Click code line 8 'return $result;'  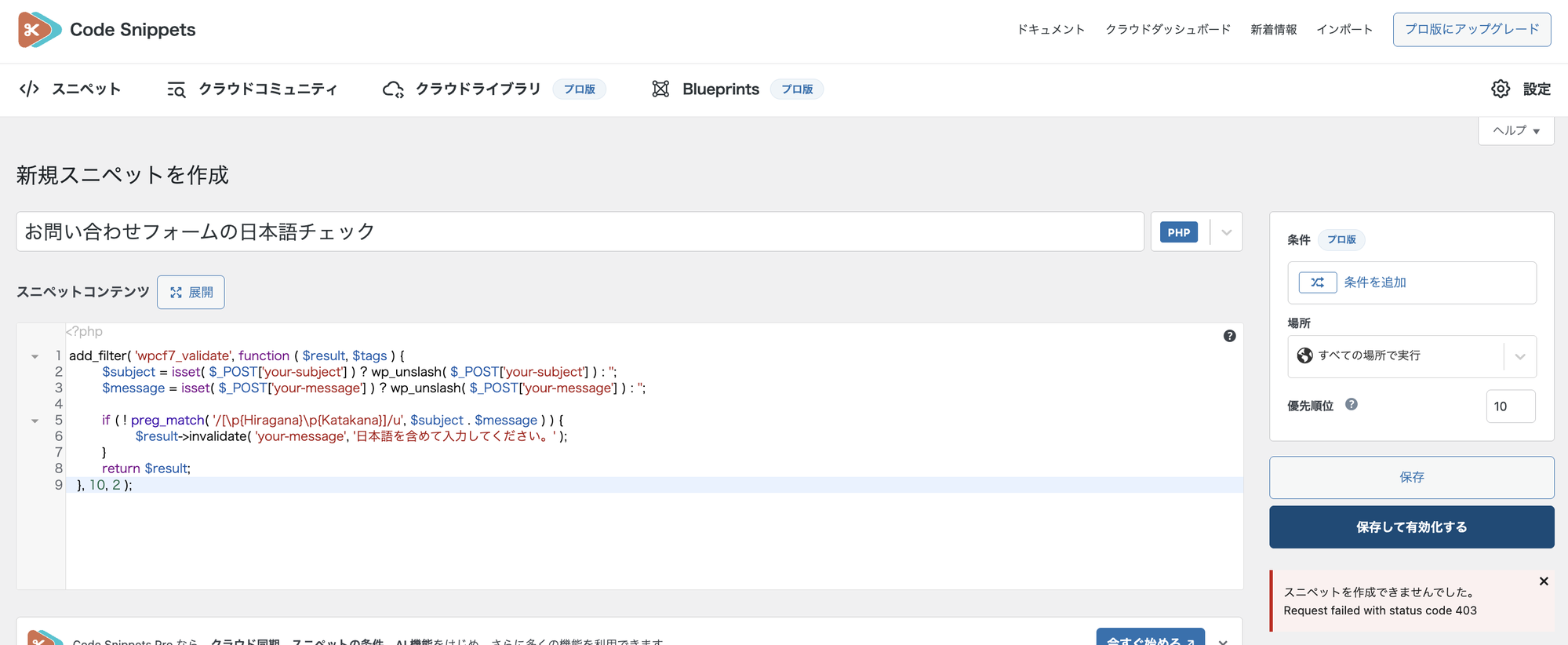146,468
